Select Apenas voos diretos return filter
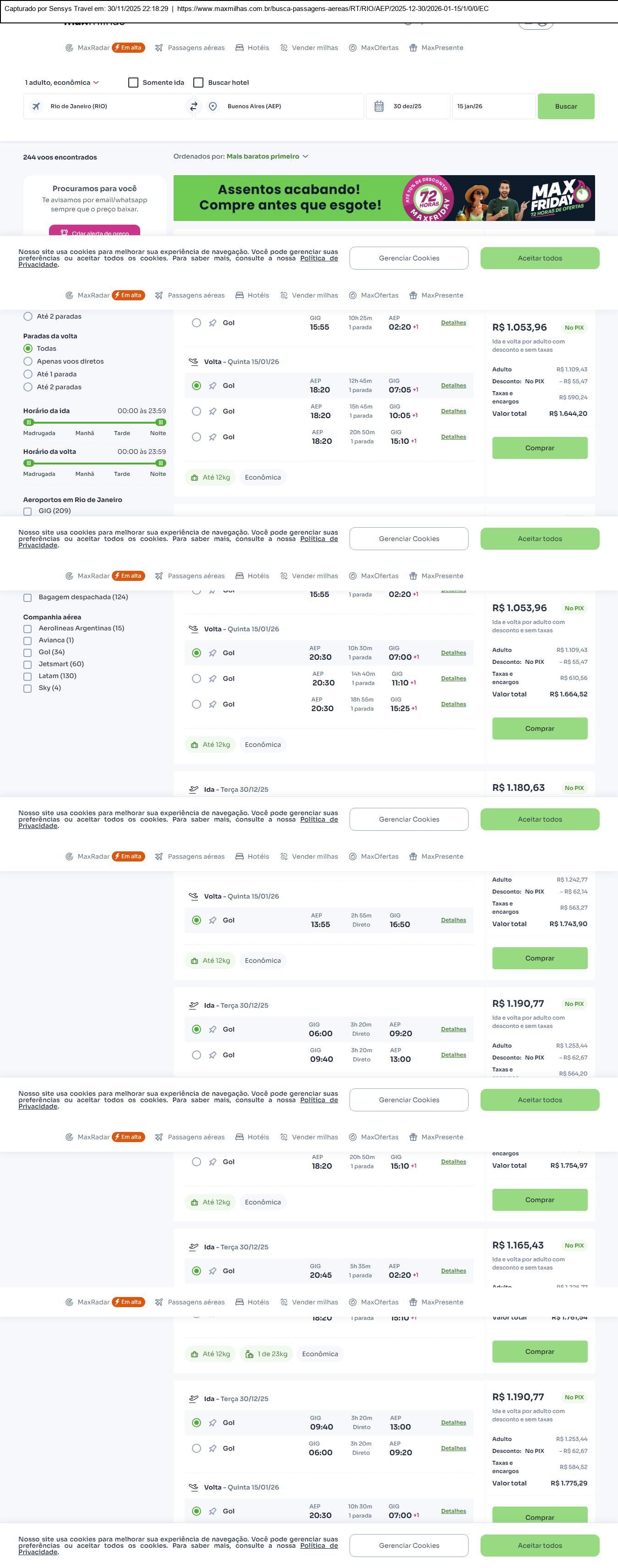 tap(28, 362)
